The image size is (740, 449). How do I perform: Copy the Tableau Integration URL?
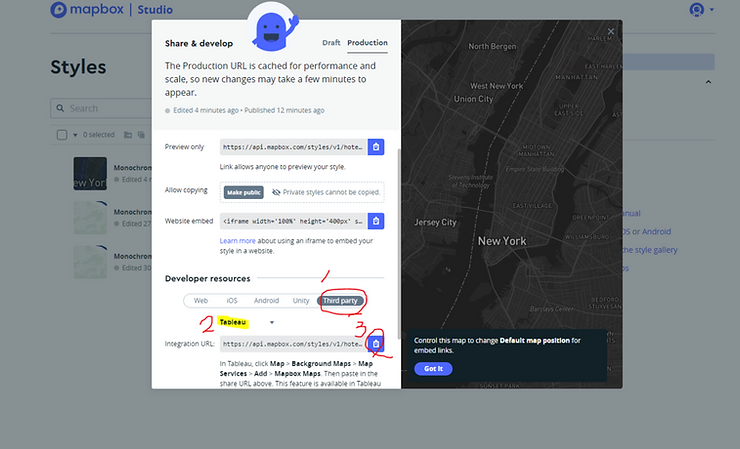(x=376, y=344)
